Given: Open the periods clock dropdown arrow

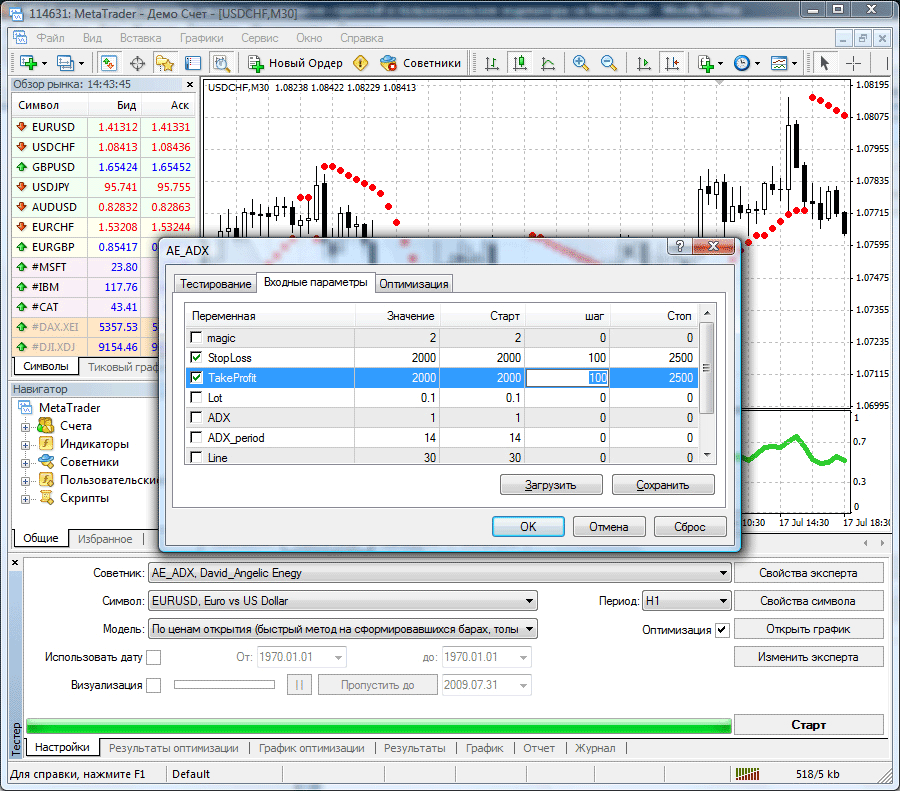Looking at the screenshot, I should pyautogui.click(x=757, y=64).
